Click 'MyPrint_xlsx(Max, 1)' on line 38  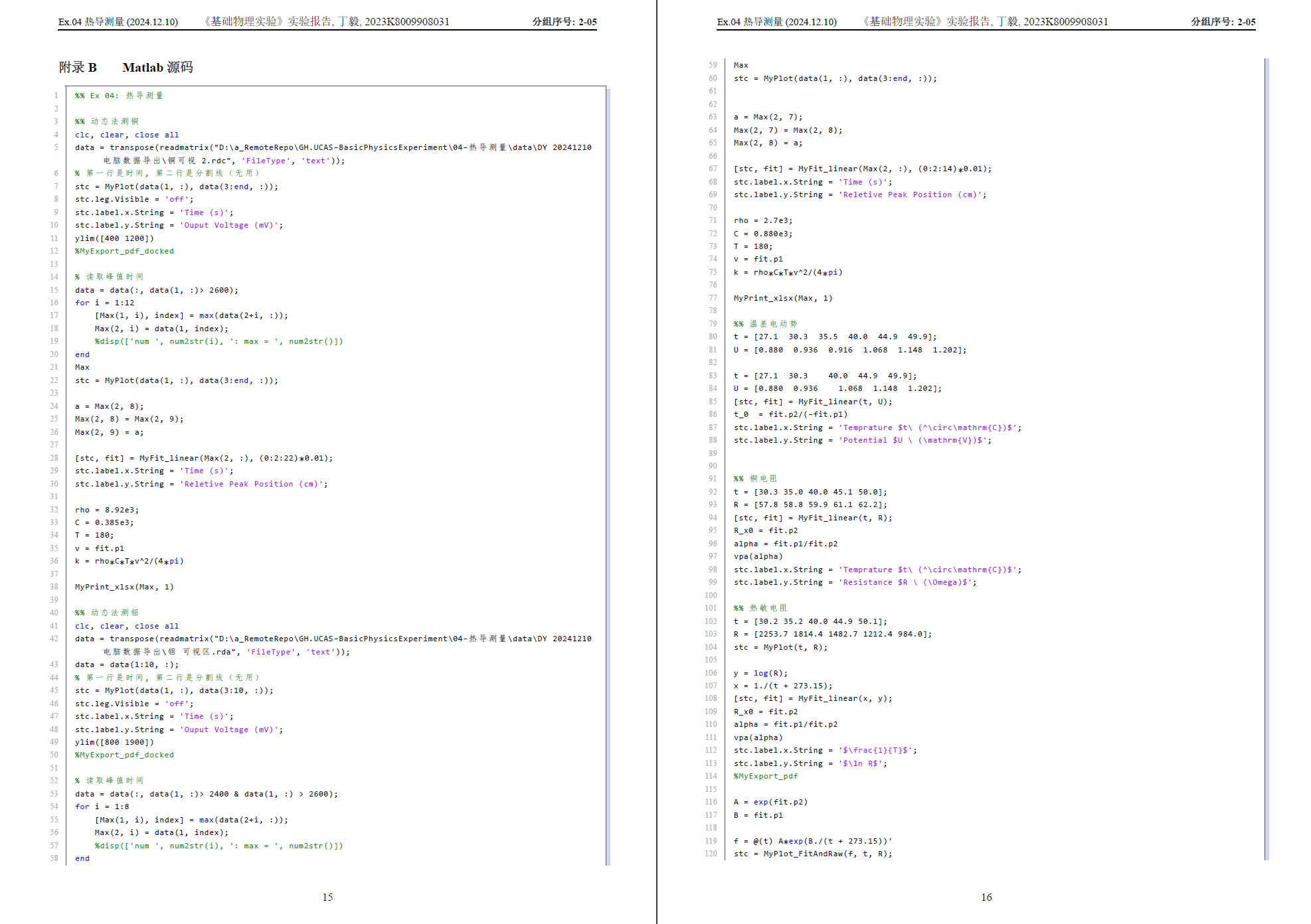[124, 587]
